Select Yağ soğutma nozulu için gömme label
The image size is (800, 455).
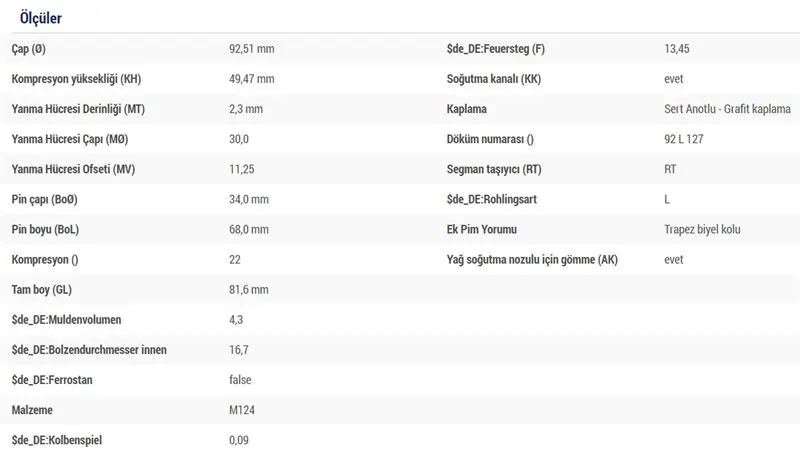coord(532,260)
